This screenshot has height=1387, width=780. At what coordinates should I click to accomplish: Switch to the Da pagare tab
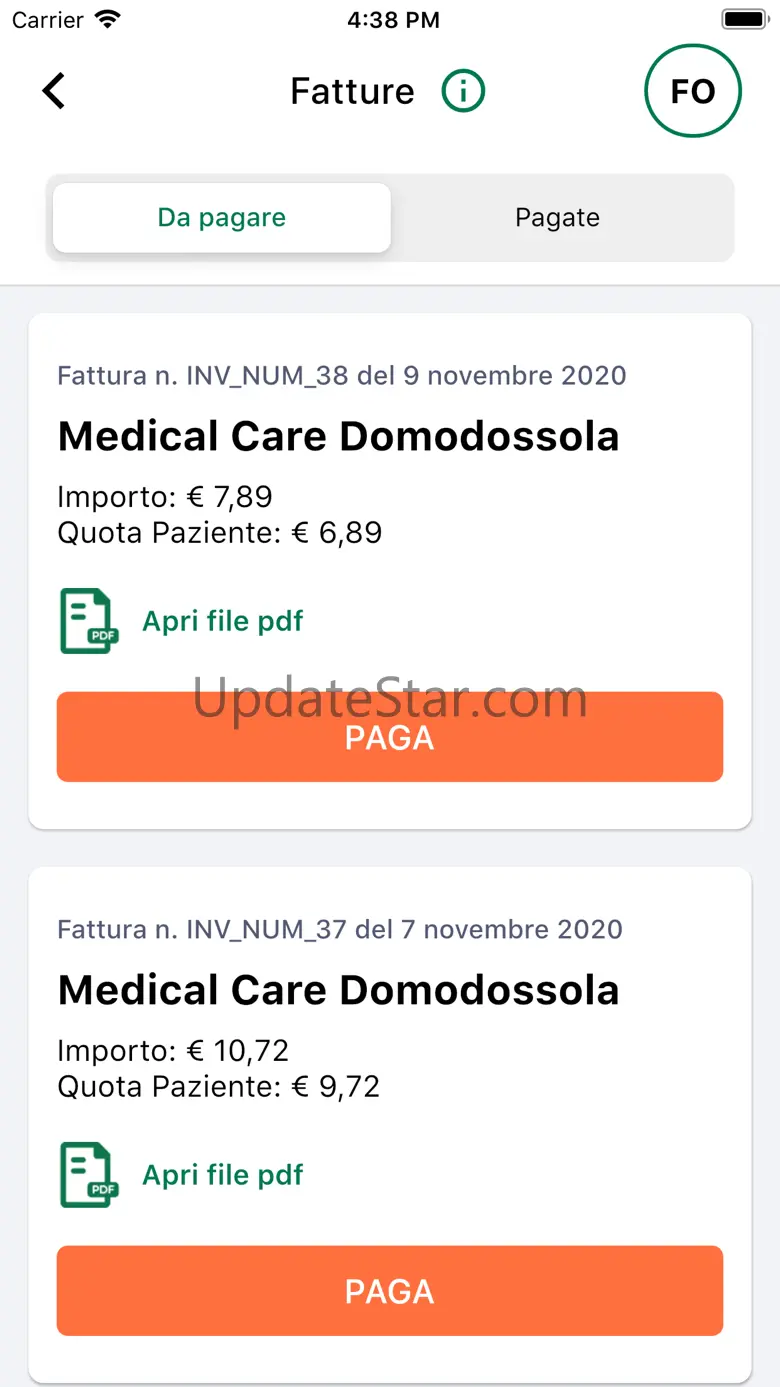[222, 218]
